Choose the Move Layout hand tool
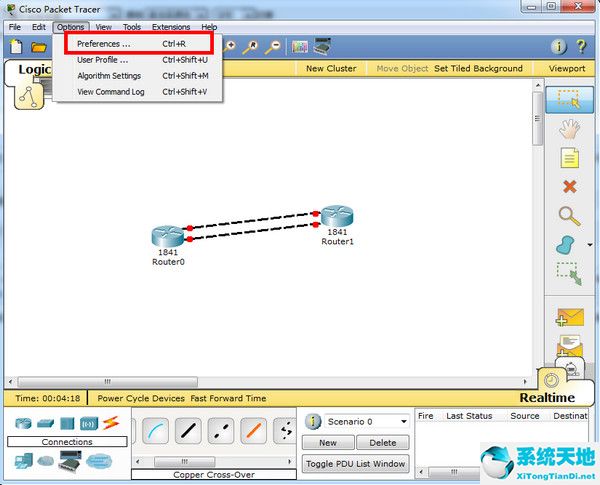 [569, 129]
